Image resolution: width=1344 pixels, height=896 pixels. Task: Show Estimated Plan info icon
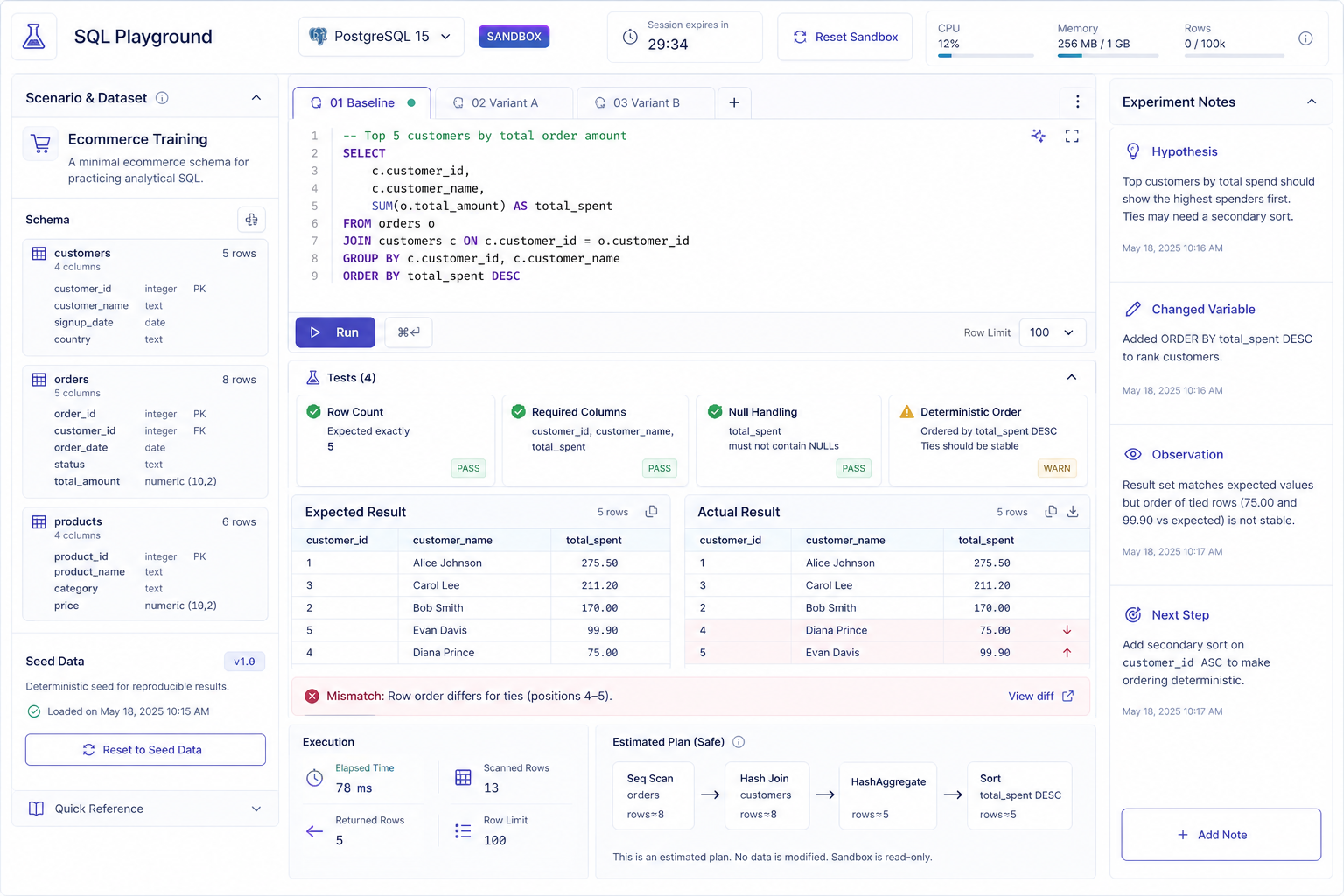738,742
